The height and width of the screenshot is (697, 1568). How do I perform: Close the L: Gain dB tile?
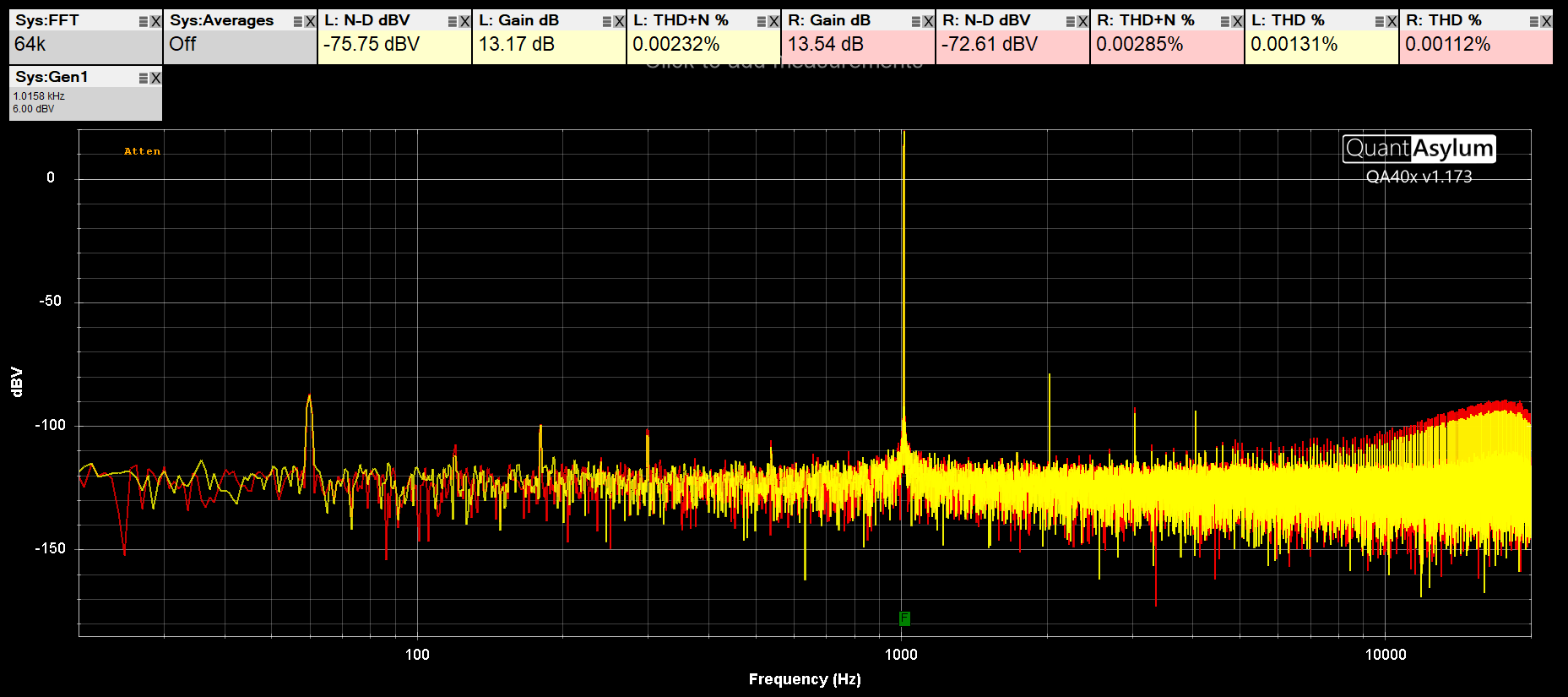tap(619, 22)
